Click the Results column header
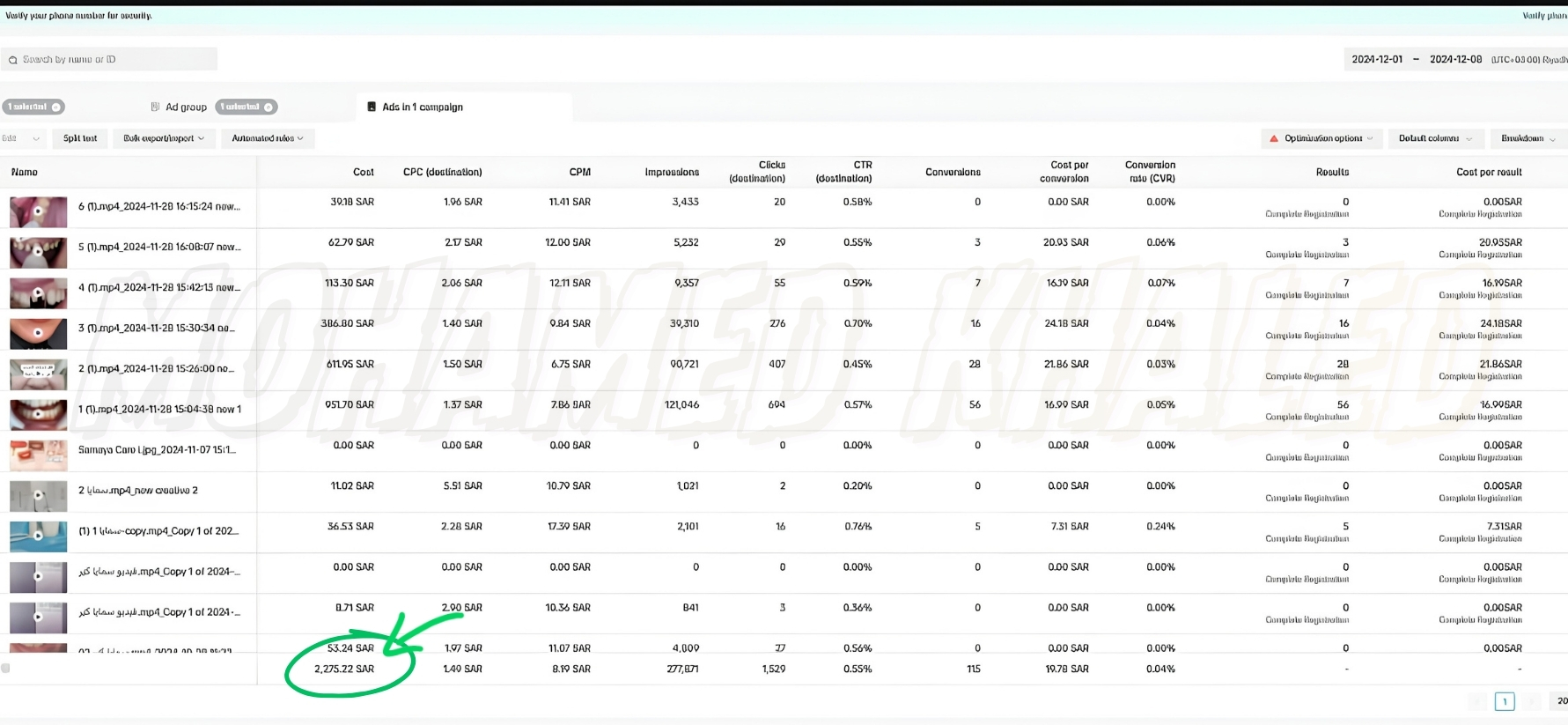1568x725 pixels. click(1332, 172)
